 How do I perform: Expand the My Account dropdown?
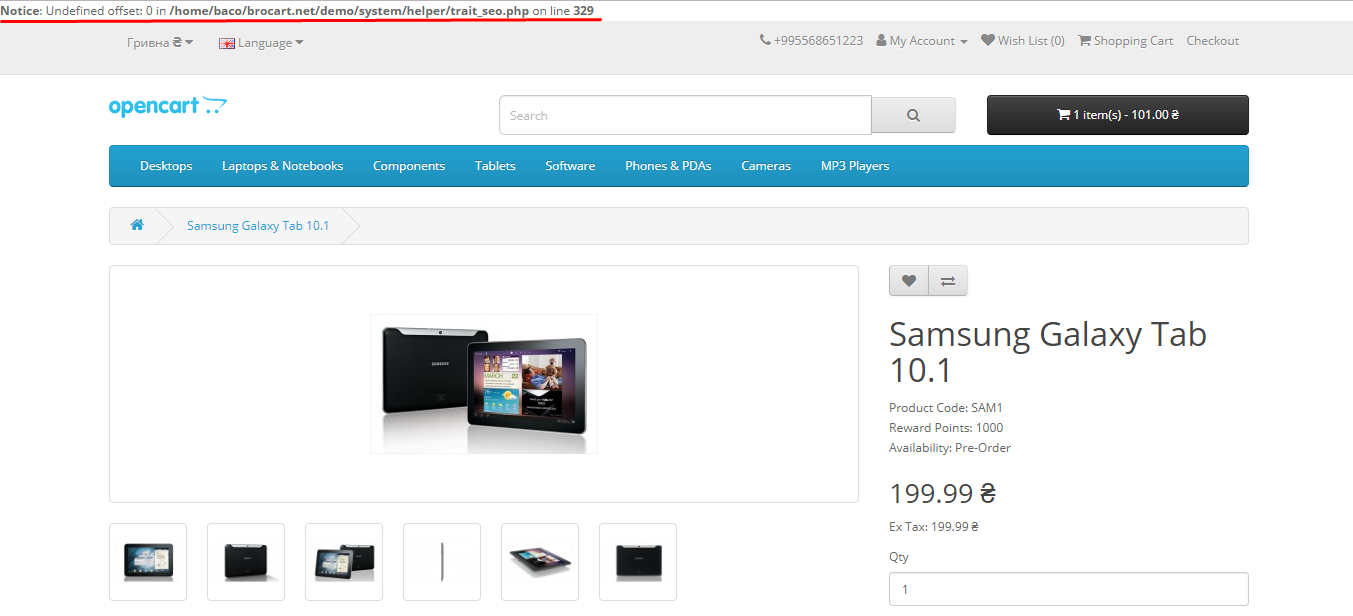click(922, 41)
